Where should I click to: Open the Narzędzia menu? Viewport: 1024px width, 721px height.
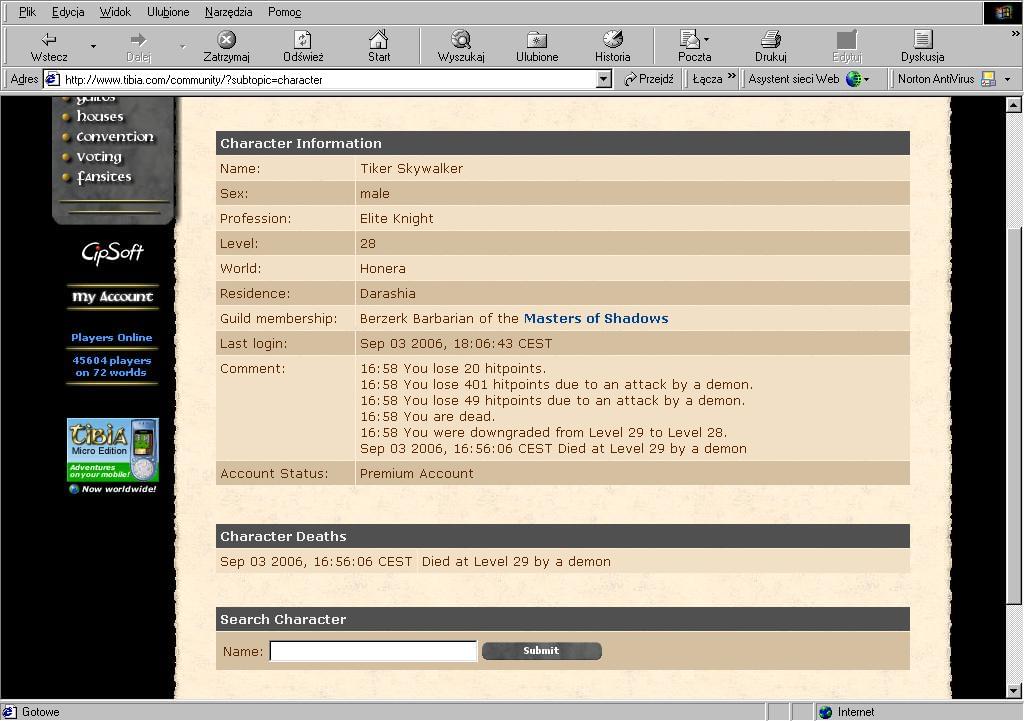point(228,12)
